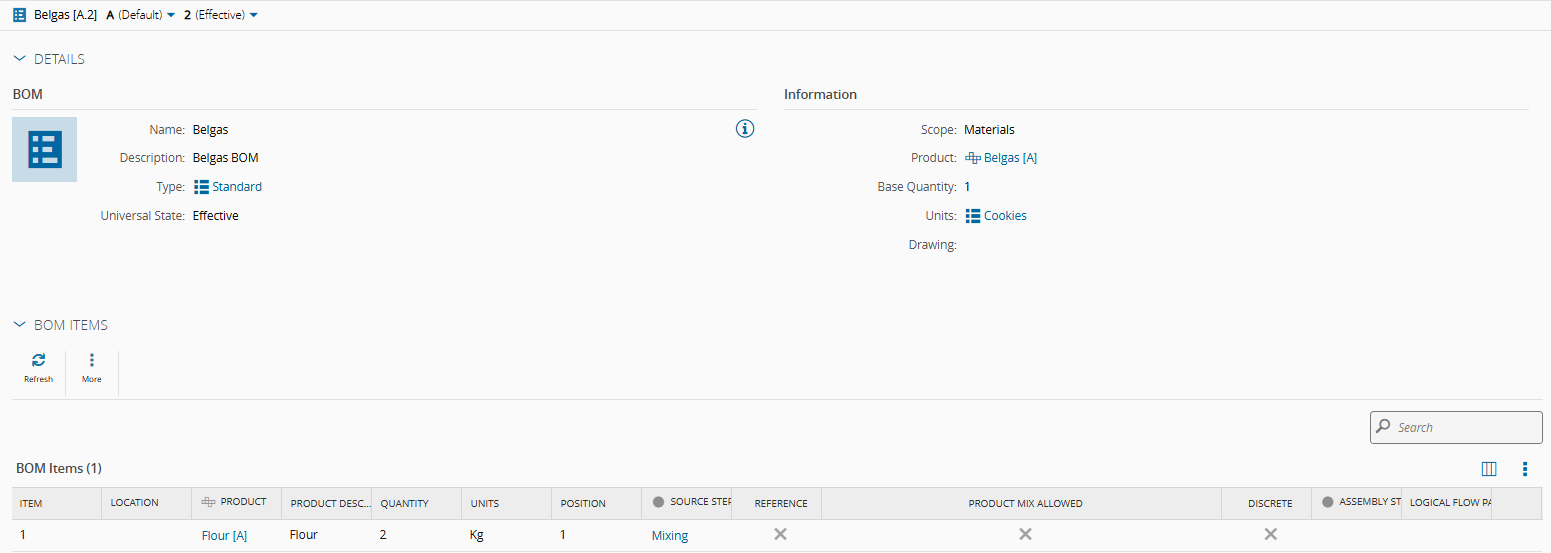The height and width of the screenshot is (553, 1551).
Task: Sort by the PRODUCT MIX ALLOWED column header
Action: click(x=1022, y=503)
